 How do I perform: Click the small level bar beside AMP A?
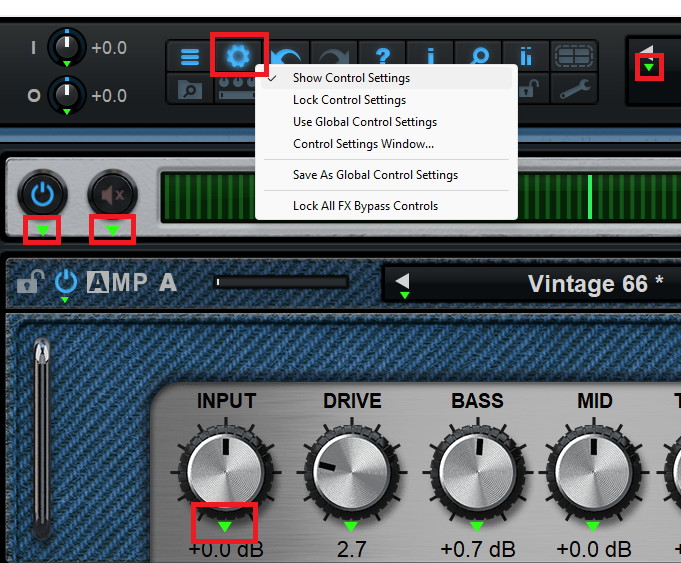point(281,283)
